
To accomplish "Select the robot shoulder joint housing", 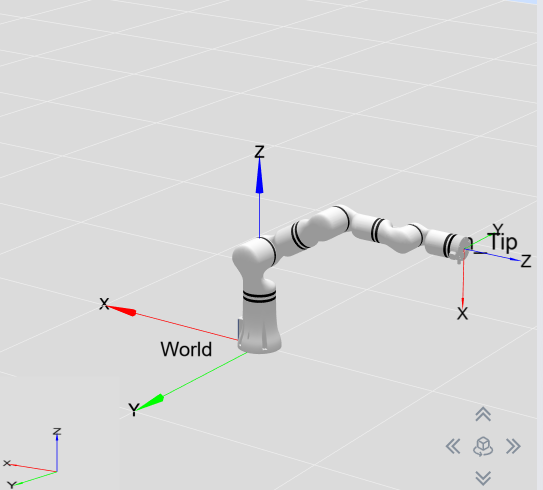I will (x=254, y=255).
